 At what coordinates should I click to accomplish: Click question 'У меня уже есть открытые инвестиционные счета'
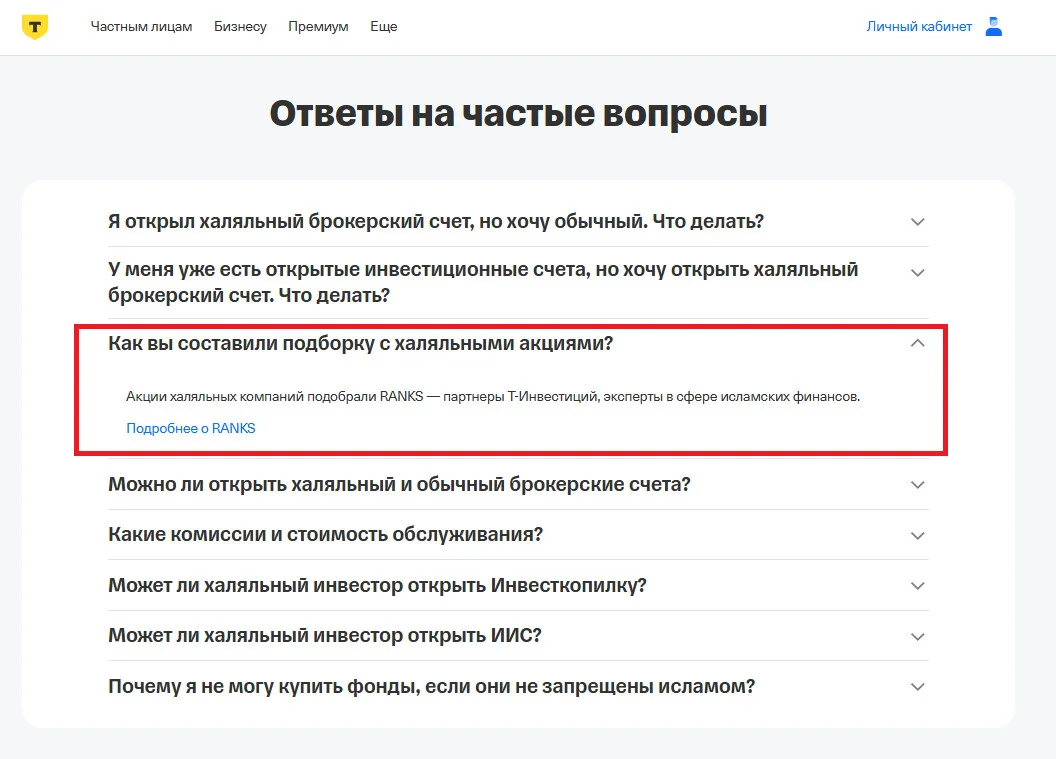tap(483, 282)
